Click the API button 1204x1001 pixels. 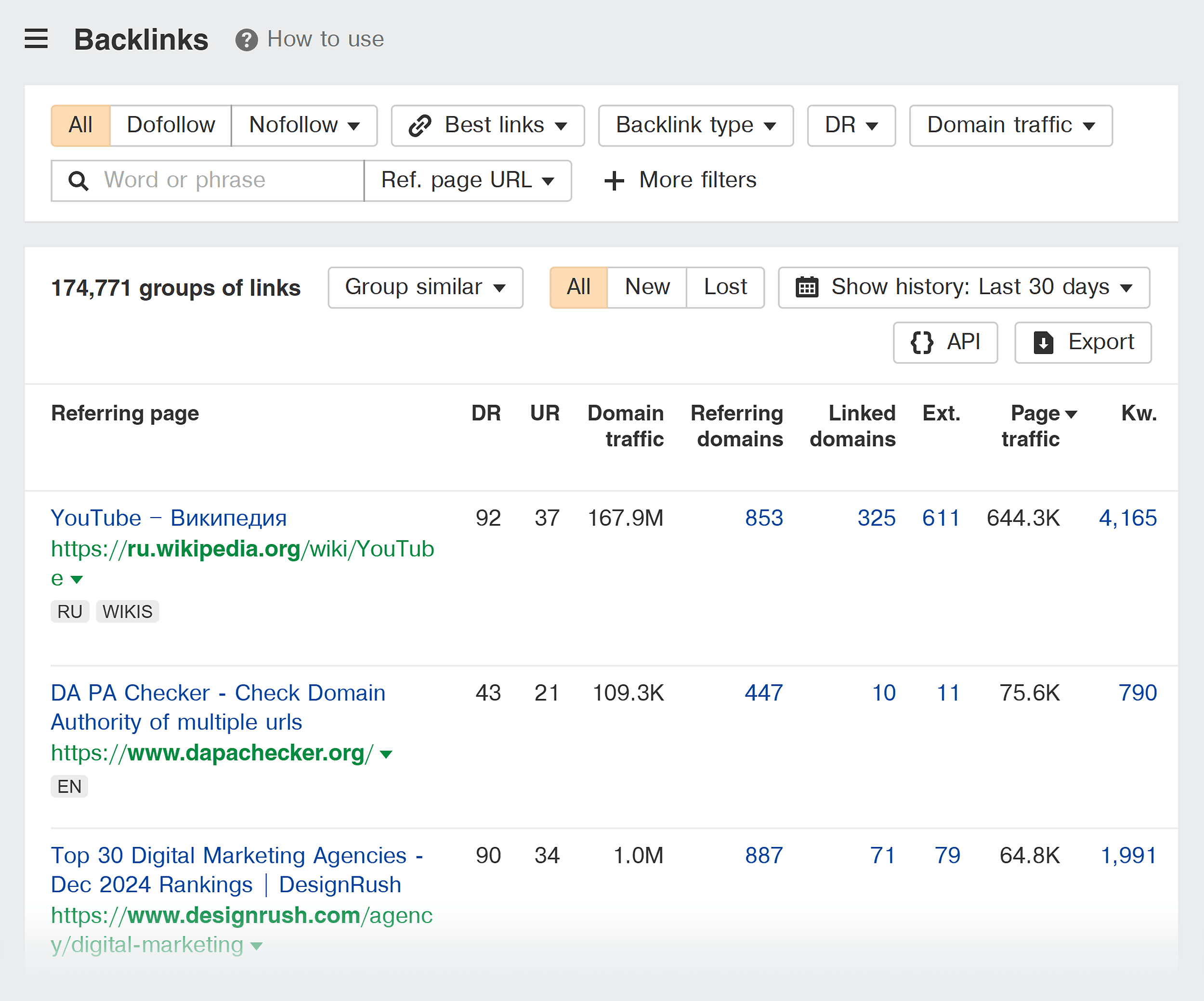coord(945,342)
